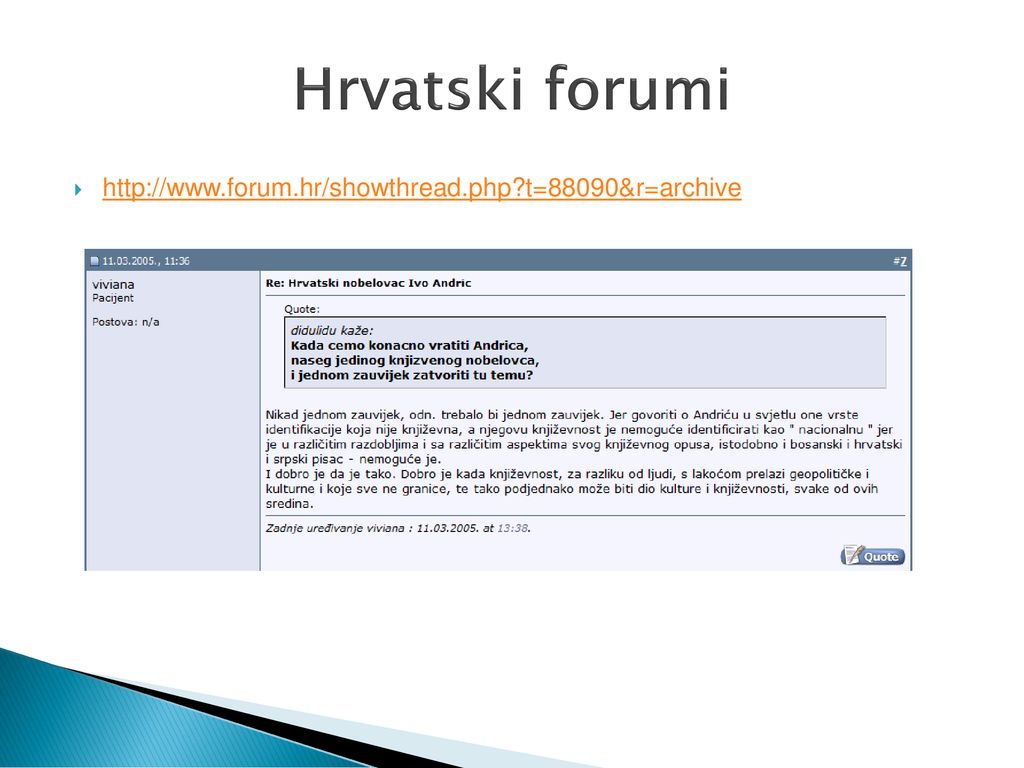The width and height of the screenshot is (1024, 768).
Task: Click the quoted line 'Kada cemo konacno vratiti Andrica,'
Action: (409, 345)
